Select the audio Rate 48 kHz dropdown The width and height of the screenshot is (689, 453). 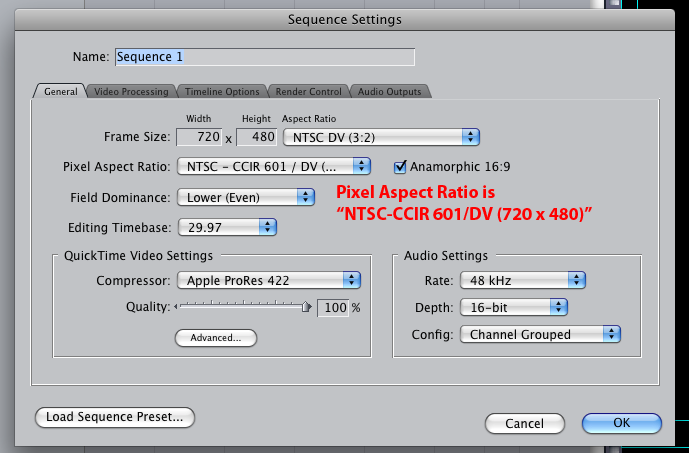(520, 280)
